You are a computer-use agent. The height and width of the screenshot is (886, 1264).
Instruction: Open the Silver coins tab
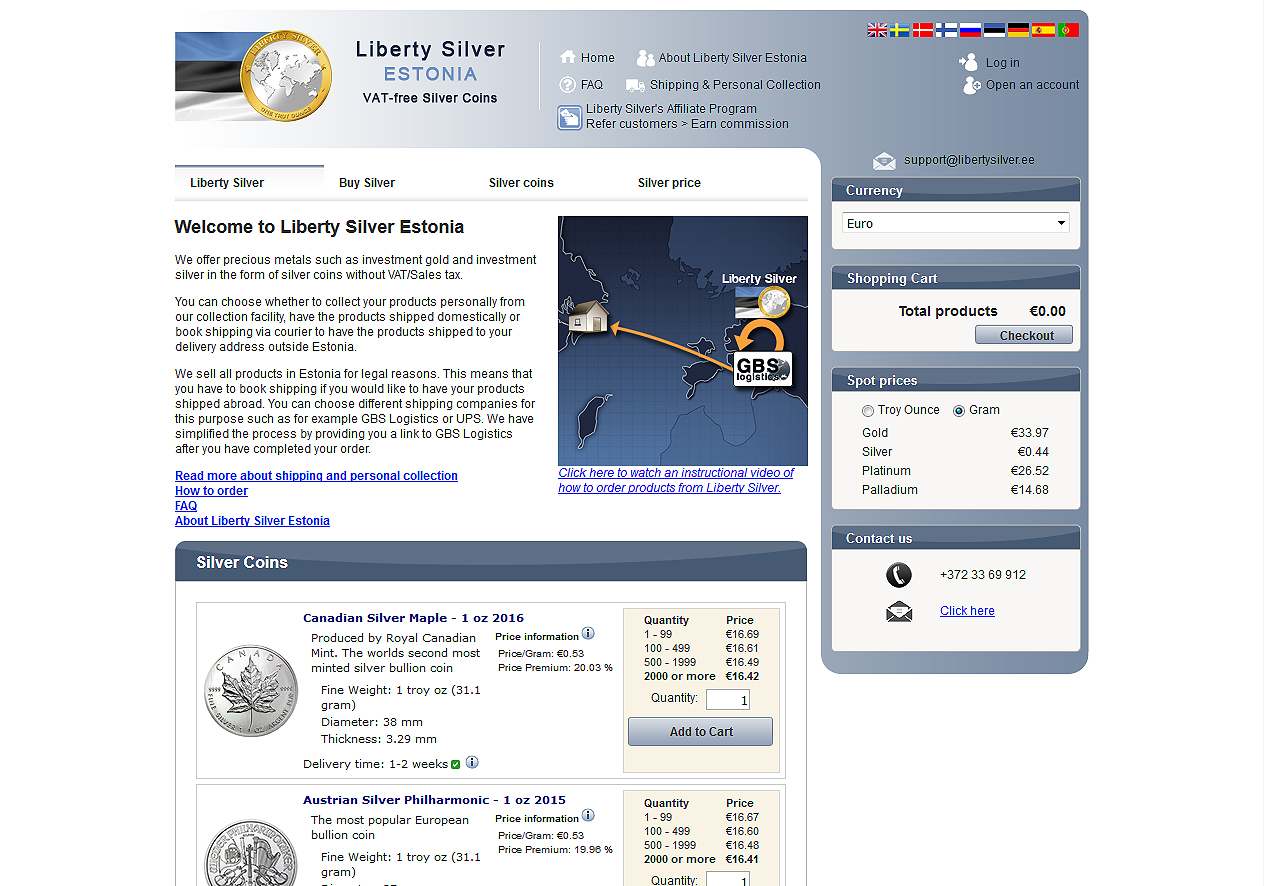pyautogui.click(x=521, y=183)
